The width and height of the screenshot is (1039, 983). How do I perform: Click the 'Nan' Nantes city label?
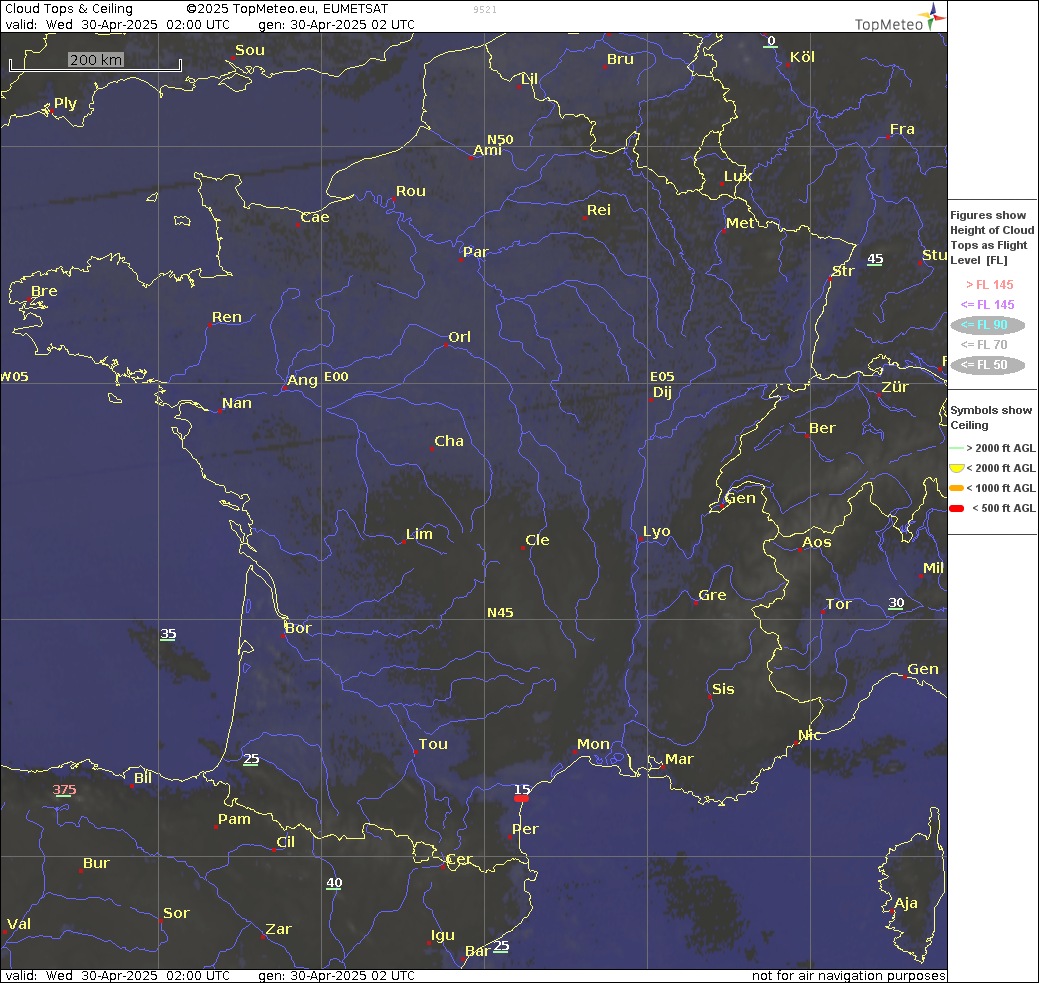click(237, 403)
